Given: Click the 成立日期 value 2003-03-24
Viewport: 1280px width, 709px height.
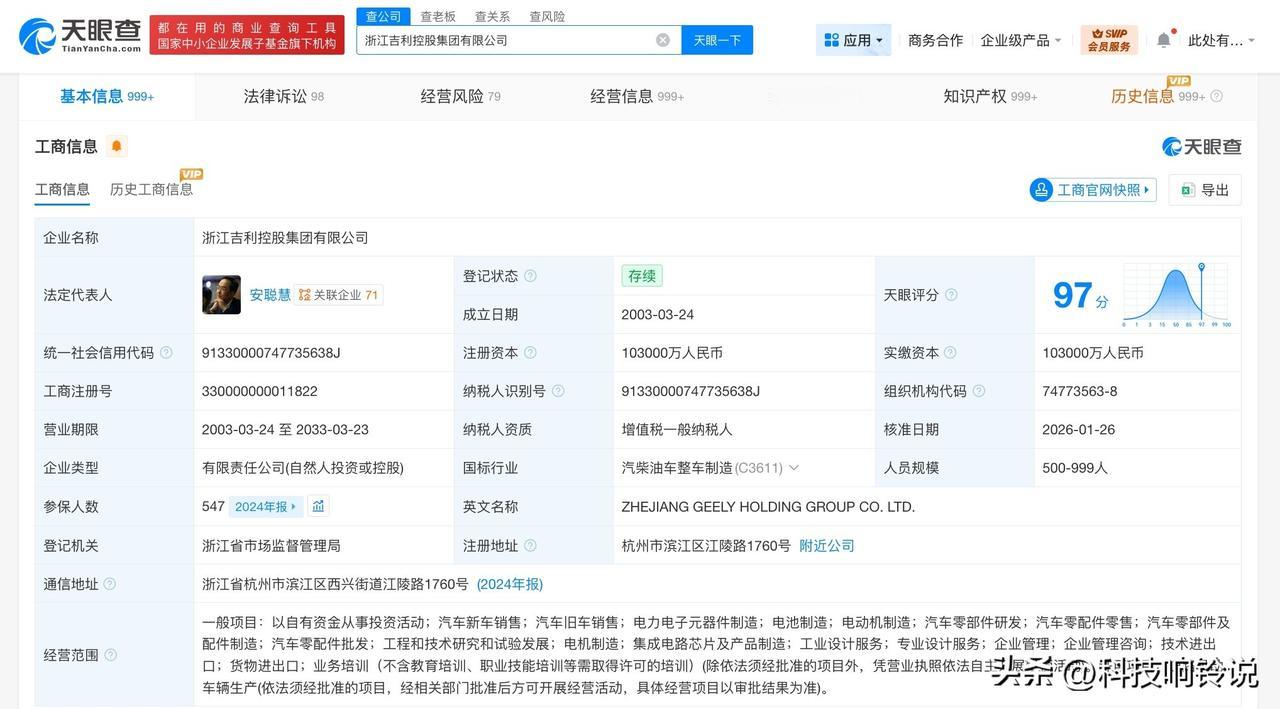Looking at the screenshot, I should pos(658,315).
